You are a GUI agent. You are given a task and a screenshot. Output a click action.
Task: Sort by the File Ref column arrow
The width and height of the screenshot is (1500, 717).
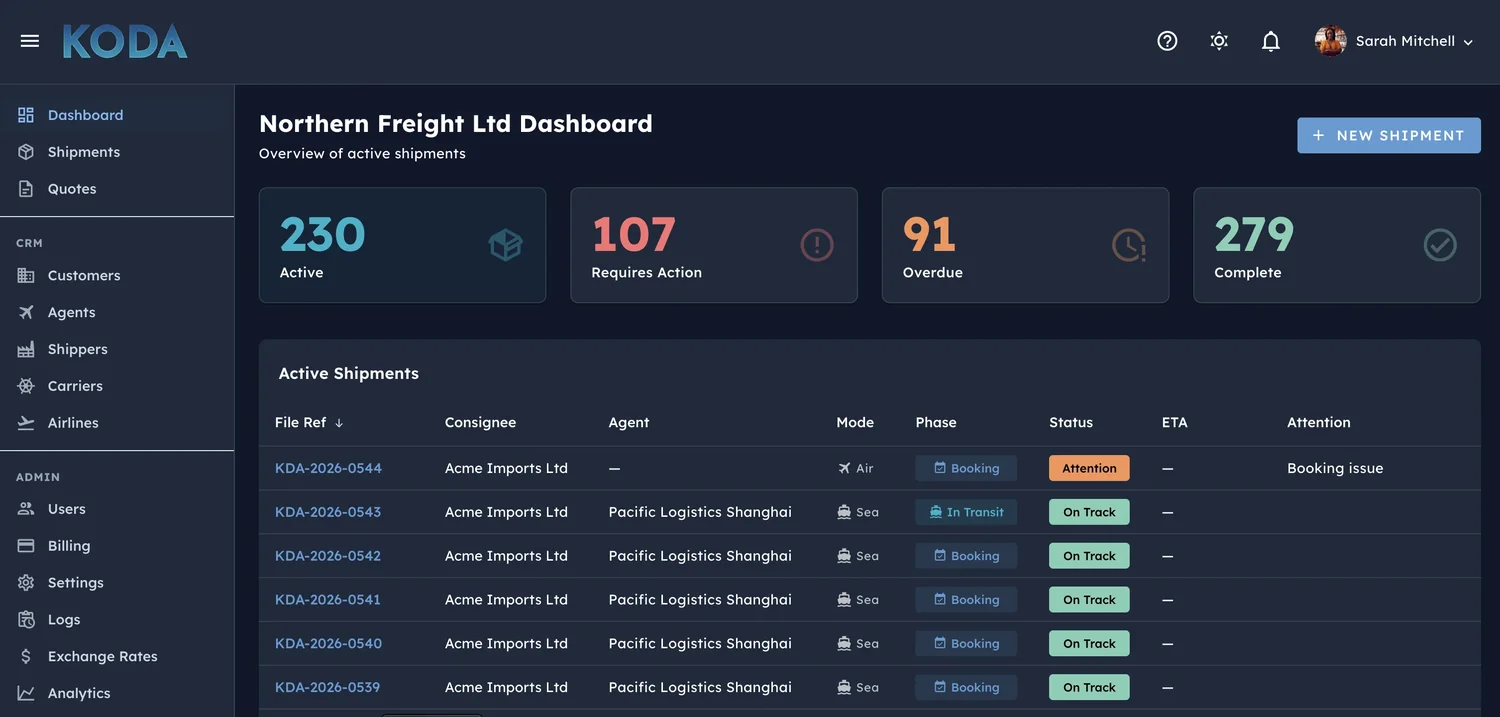pyautogui.click(x=339, y=423)
